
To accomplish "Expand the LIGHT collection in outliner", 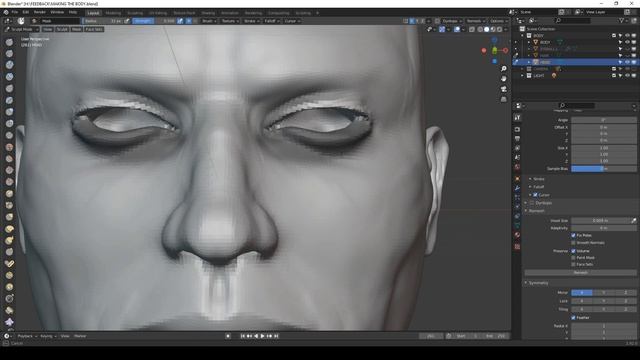I will click(x=522, y=76).
